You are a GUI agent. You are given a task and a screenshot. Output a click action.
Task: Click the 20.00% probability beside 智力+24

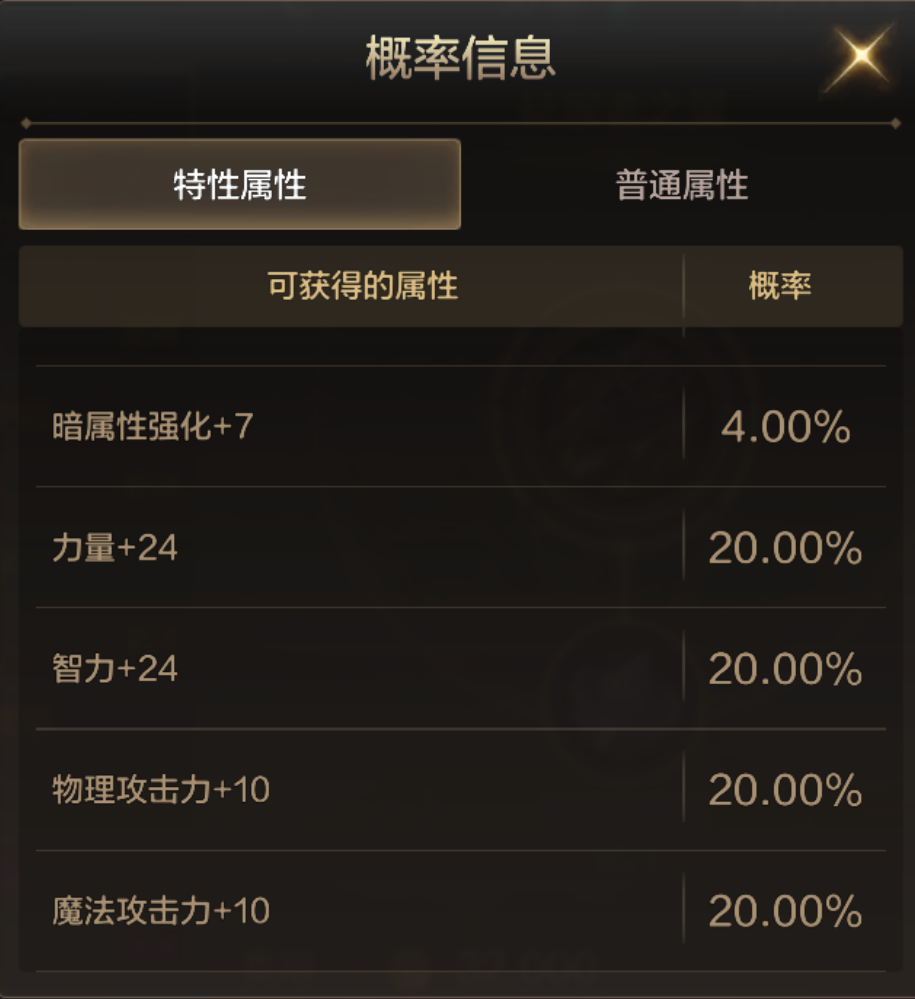coord(785,670)
